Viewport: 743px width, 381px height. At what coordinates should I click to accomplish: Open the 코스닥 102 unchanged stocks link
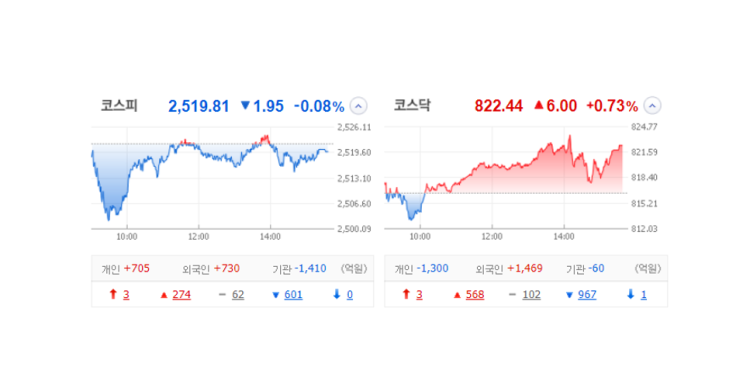coord(532,295)
